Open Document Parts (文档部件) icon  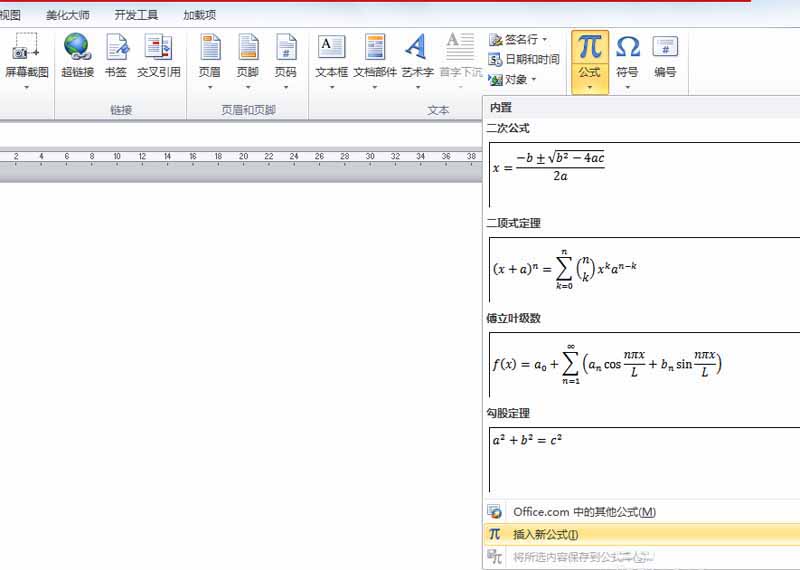[375, 48]
